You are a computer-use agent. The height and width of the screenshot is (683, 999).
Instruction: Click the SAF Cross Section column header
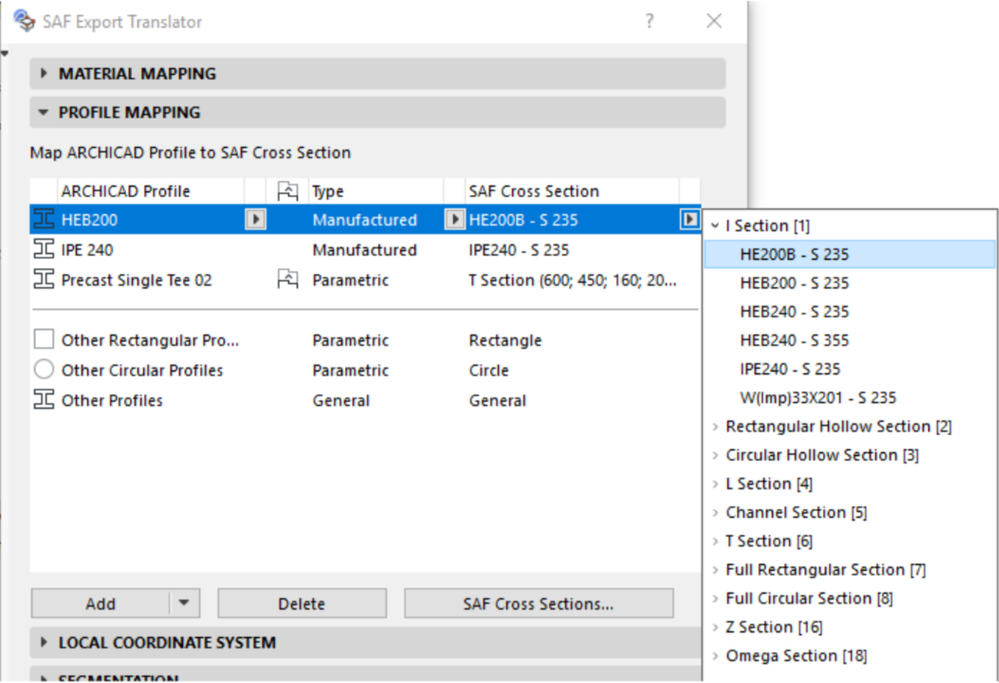(x=571, y=191)
